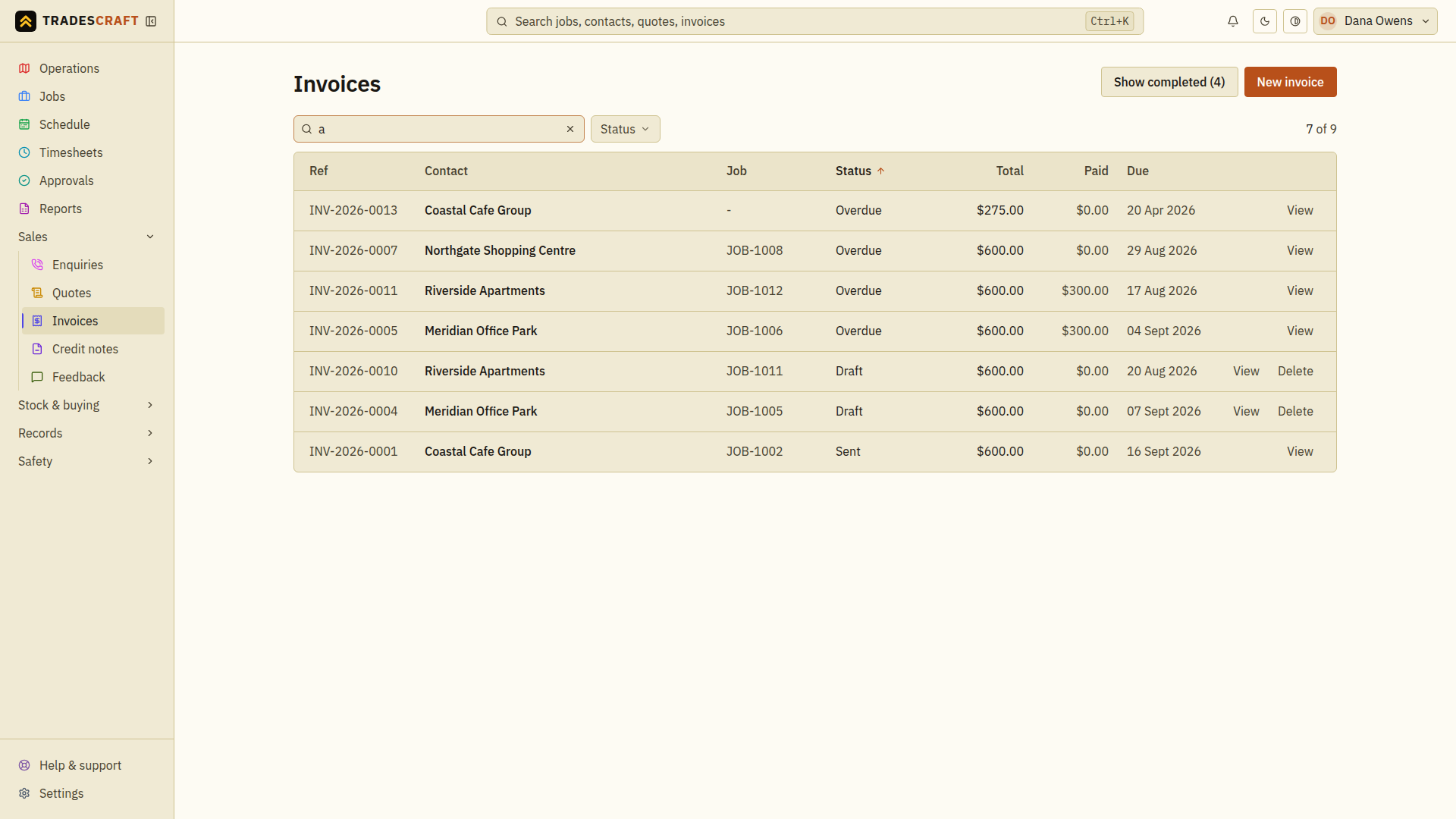The width and height of the screenshot is (1456, 819).
Task: Click the magnifier icon in the invoice filter
Action: pos(307,129)
